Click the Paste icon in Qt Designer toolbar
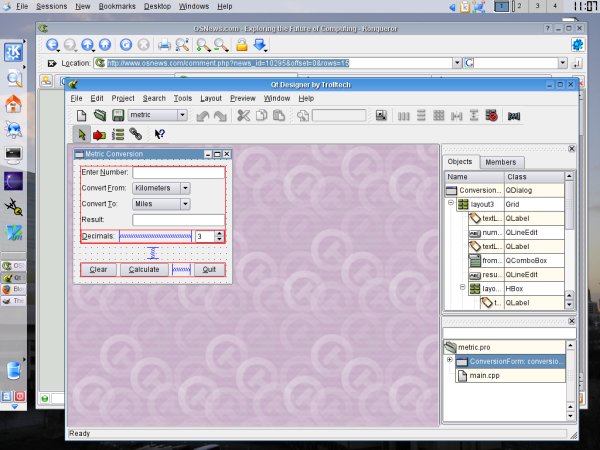 click(x=279, y=115)
